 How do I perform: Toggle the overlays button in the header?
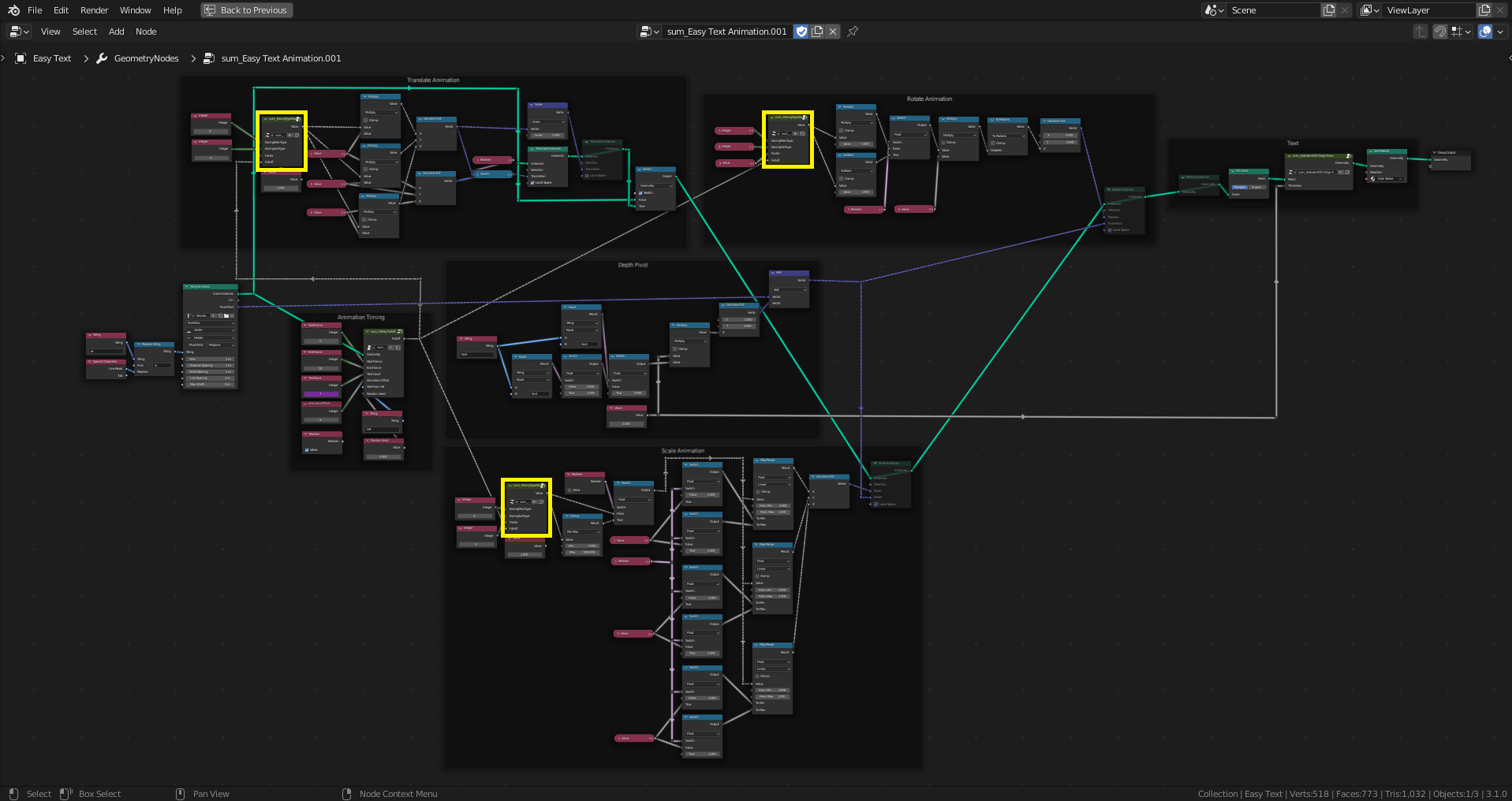pyautogui.click(x=1485, y=32)
